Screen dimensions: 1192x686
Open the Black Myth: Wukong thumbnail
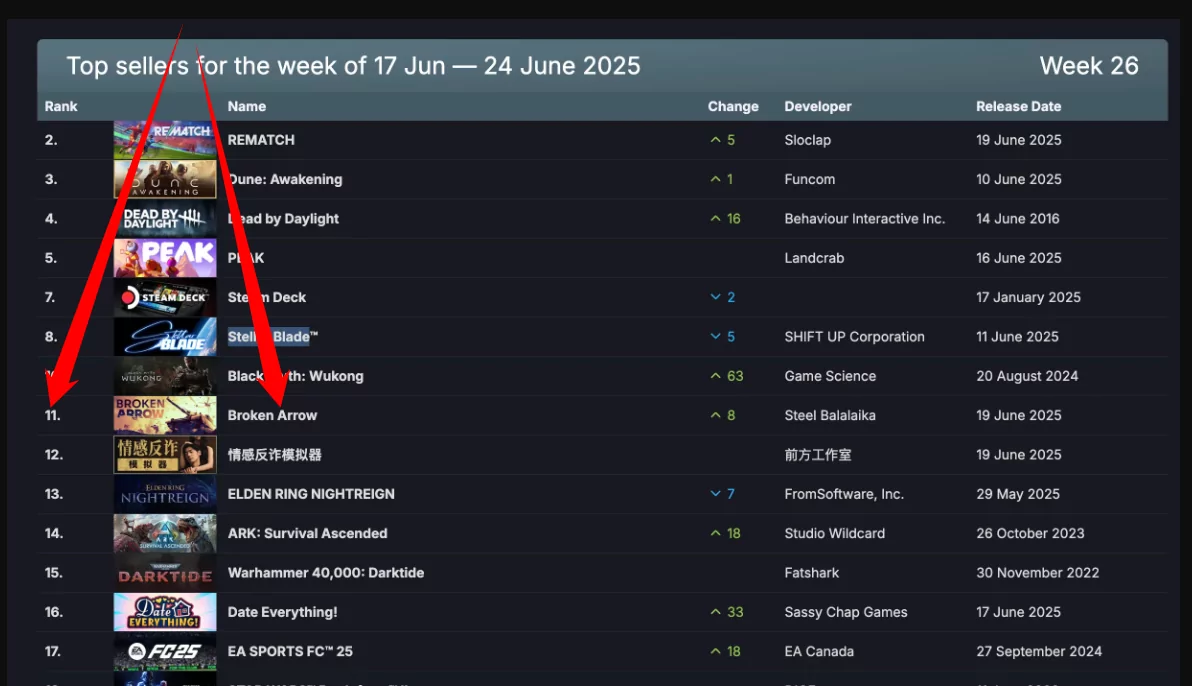165,376
